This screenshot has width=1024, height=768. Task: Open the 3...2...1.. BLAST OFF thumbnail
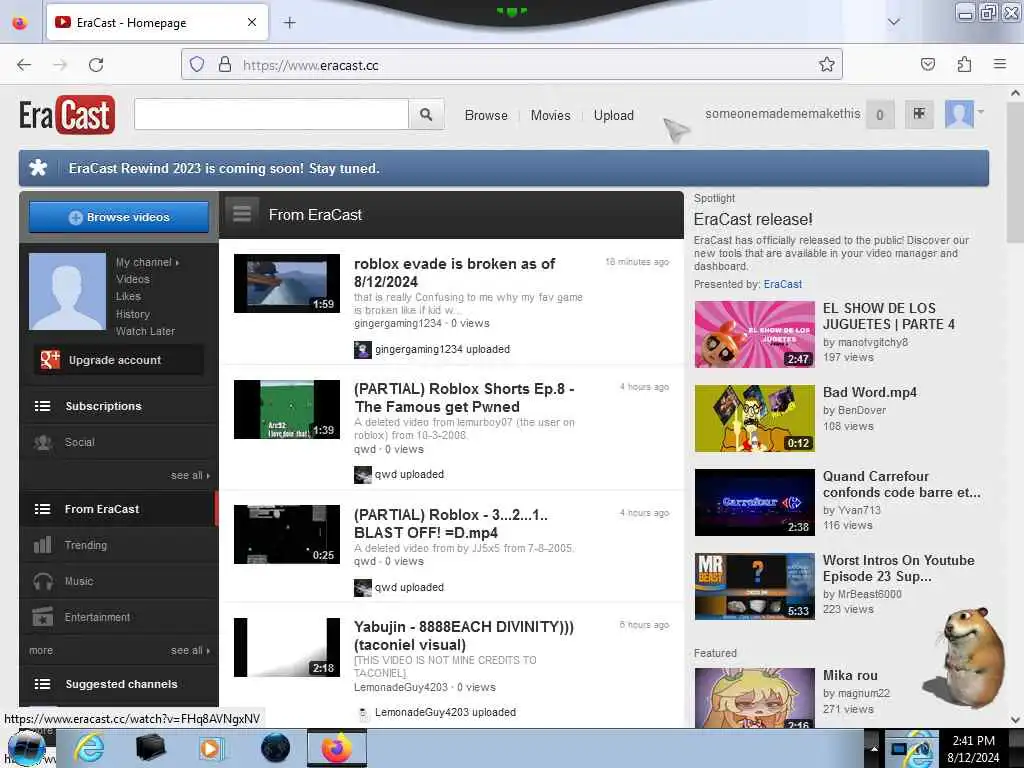pos(287,534)
